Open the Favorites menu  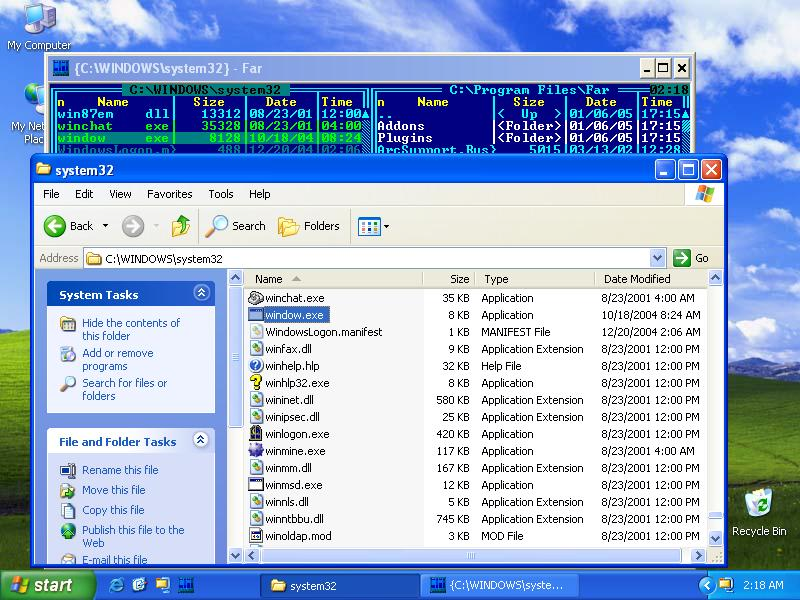point(169,194)
